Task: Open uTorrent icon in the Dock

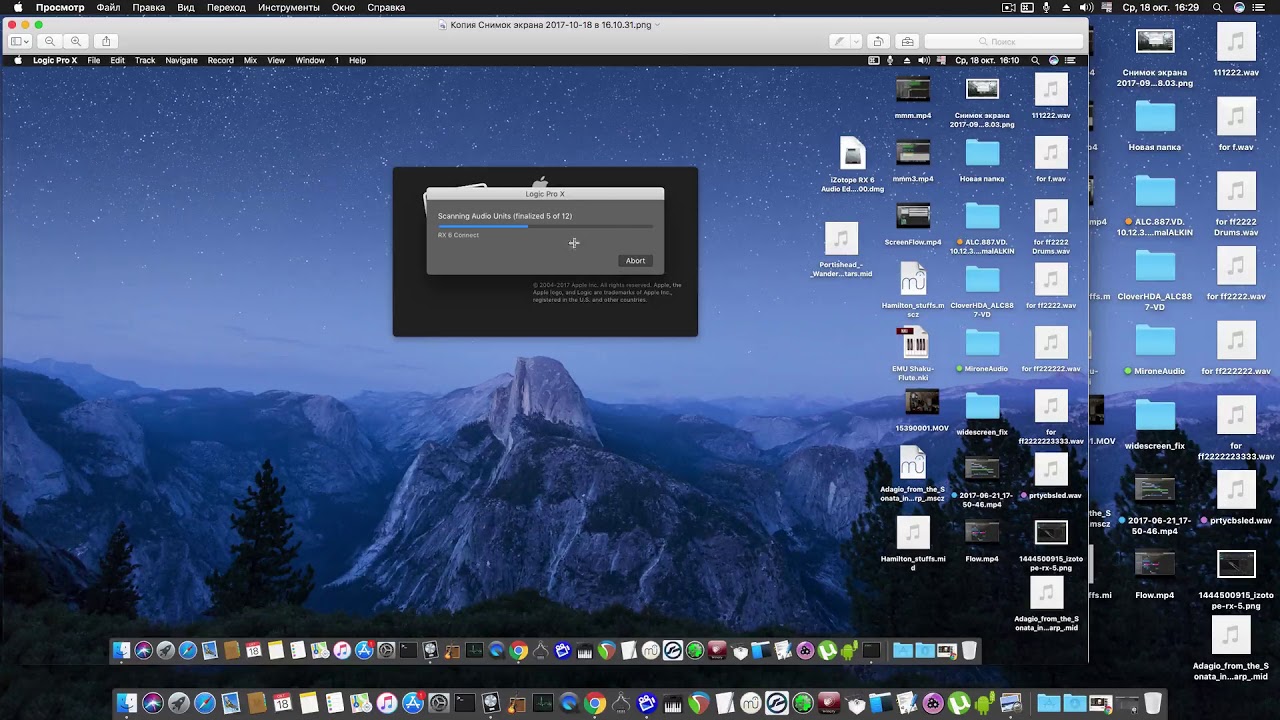Action: 959,703
